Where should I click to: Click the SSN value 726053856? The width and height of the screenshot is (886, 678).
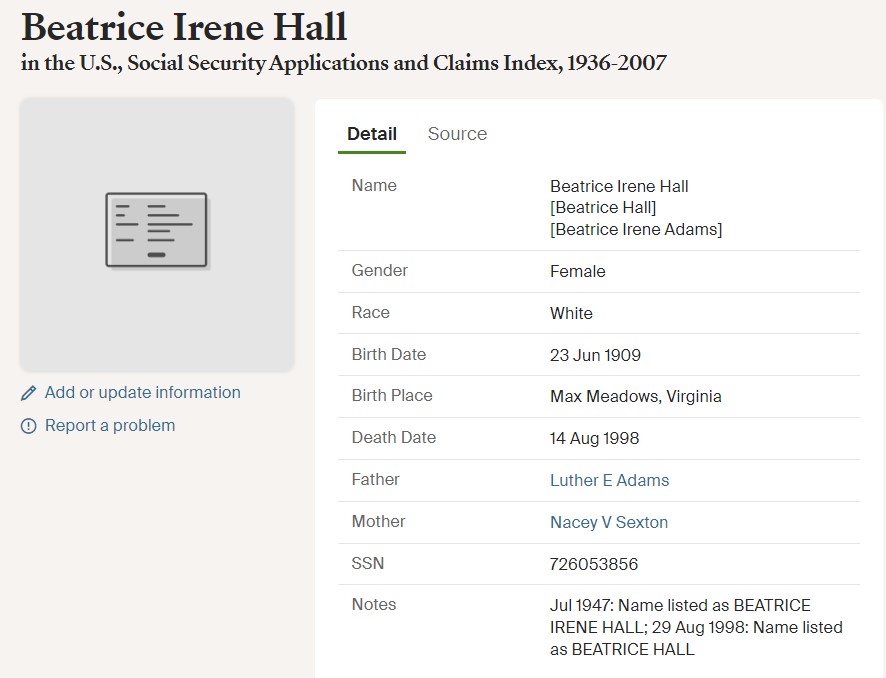pos(594,564)
